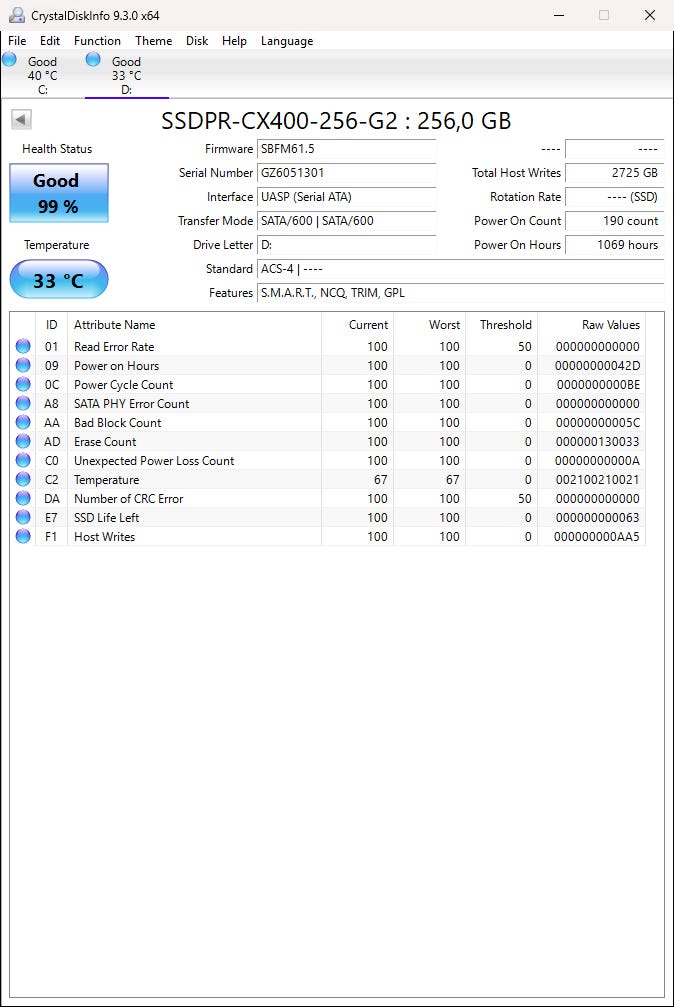Click status orb for Temperature attribute row
The width and height of the screenshot is (674, 1007).
click(23, 479)
